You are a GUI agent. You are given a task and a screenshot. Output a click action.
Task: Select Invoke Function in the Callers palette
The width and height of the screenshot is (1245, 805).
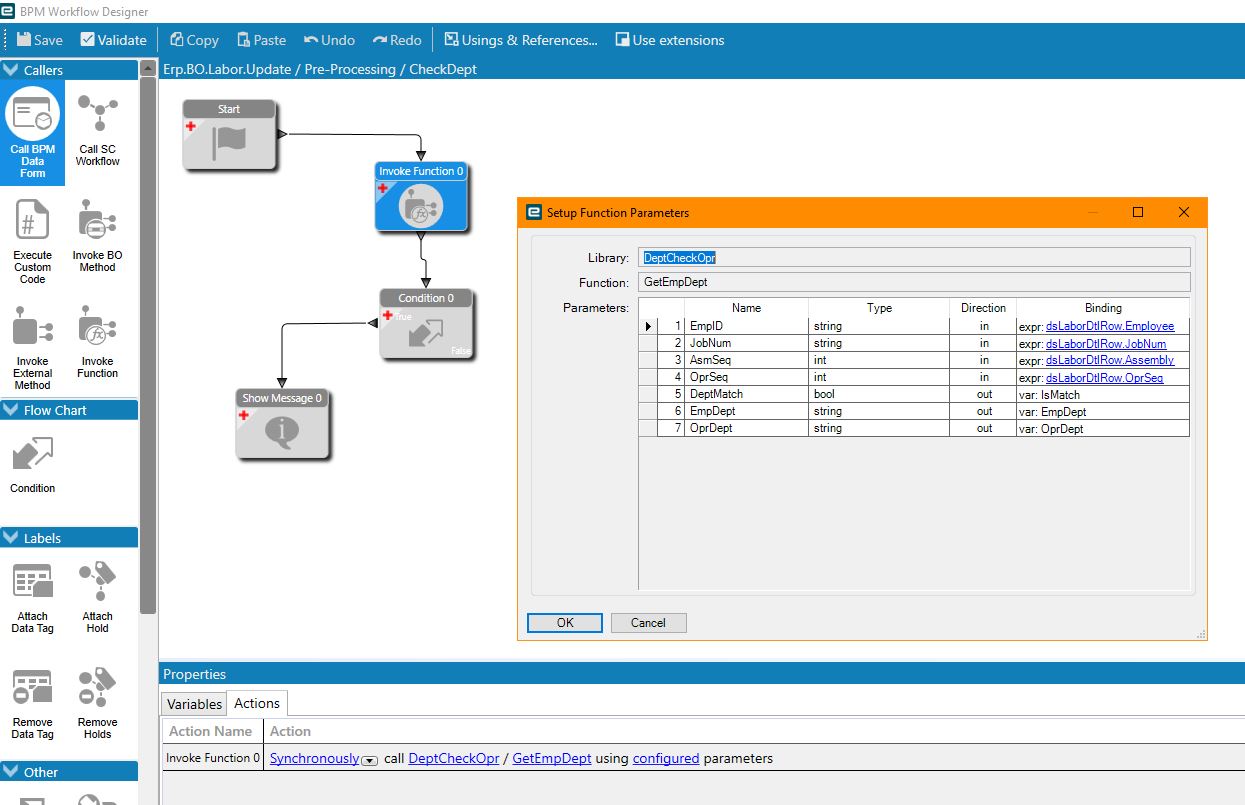click(x=97, y=342)
